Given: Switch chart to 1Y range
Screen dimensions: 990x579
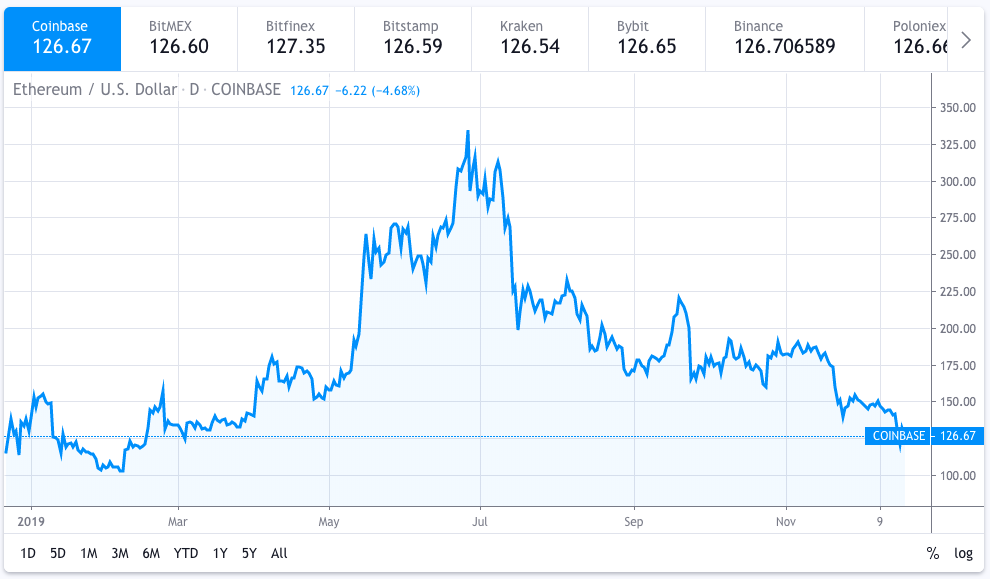Looking at the screenshot, I should pos(220,553).
